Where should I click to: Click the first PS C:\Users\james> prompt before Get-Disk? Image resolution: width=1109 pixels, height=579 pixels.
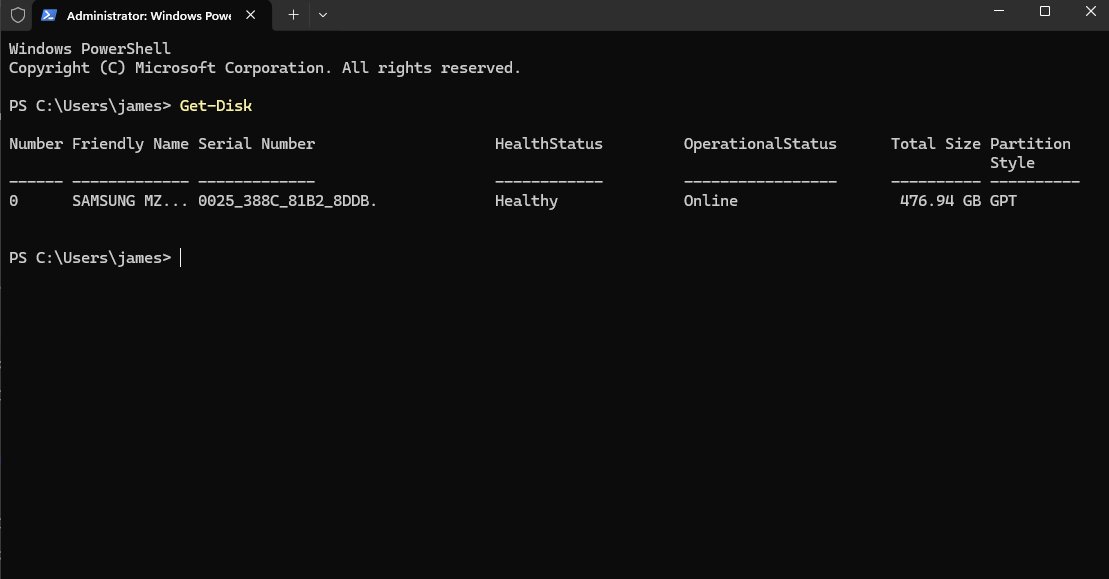point(90,106)
